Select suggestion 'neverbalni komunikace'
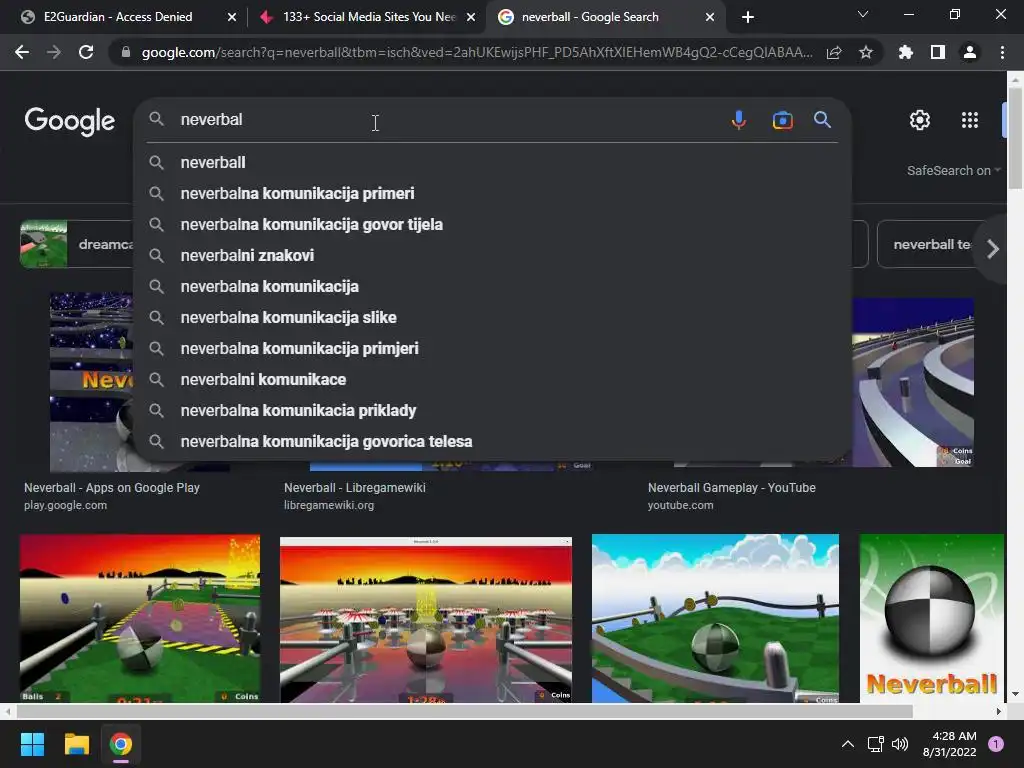1024x768 pixels. tap(492, 379)
